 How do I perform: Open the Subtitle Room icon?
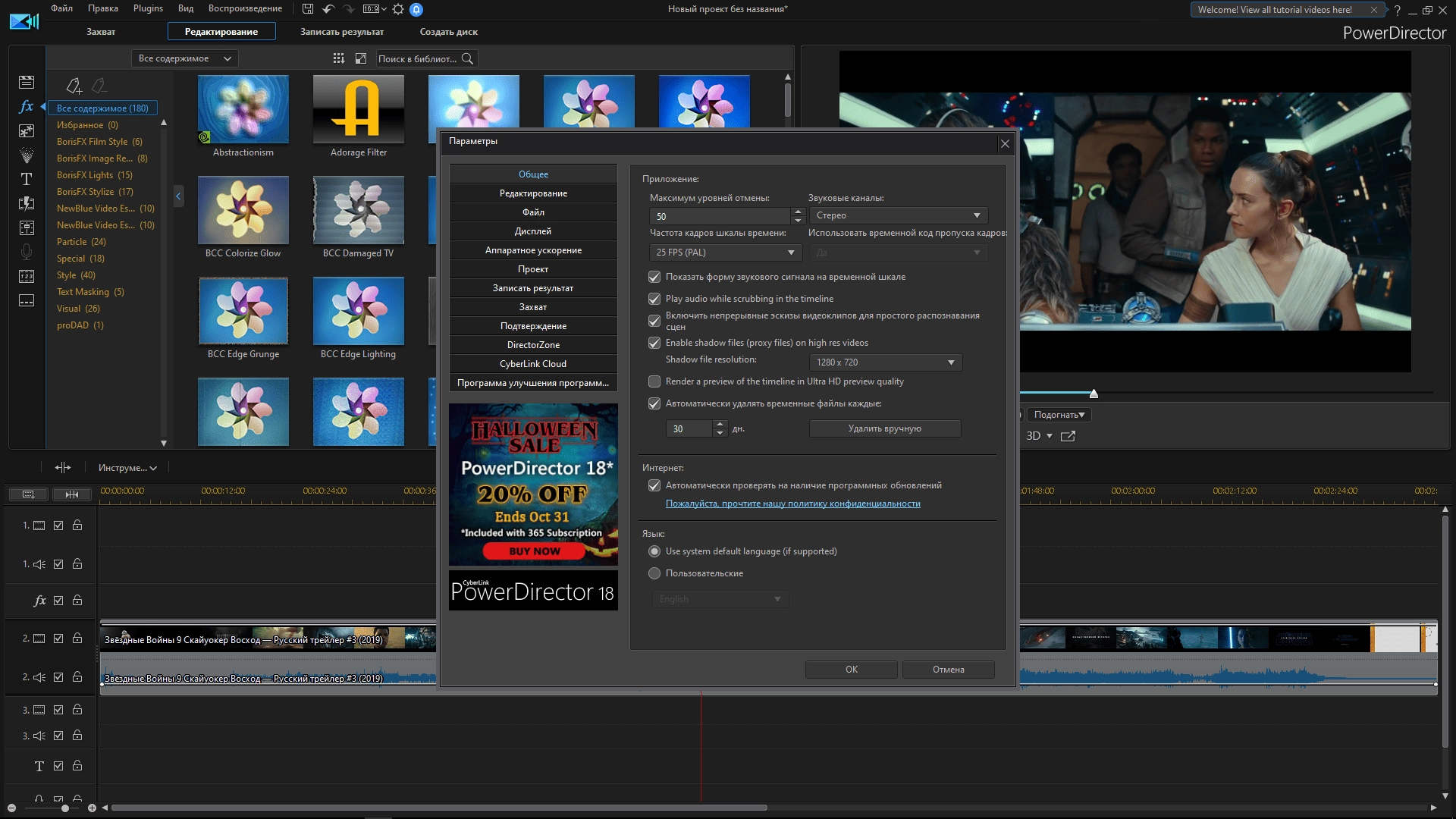(27, 300)
